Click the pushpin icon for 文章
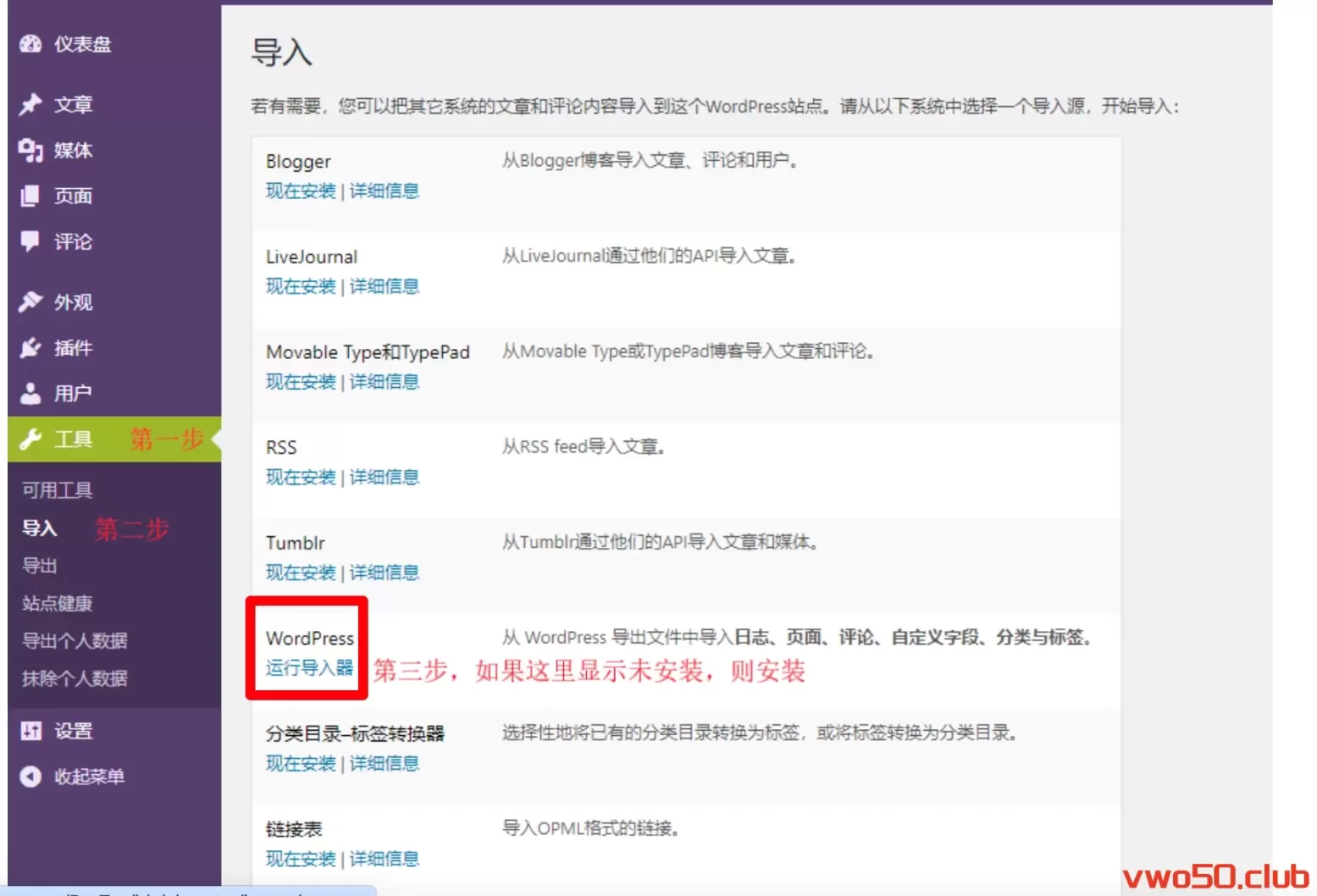The width and height of the screenshot is (1317, 896). pyautogui.click(x=30, y=104)
